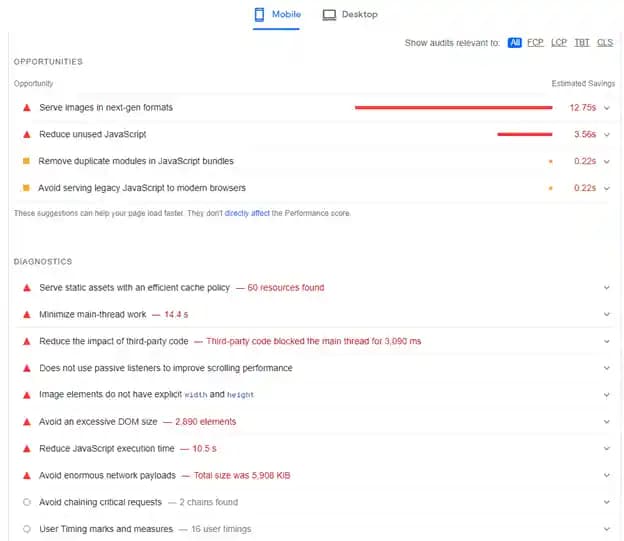Click the 'Estimated Savings' column header
Screen dimensions: 624x541
click(x=583, y=84)
